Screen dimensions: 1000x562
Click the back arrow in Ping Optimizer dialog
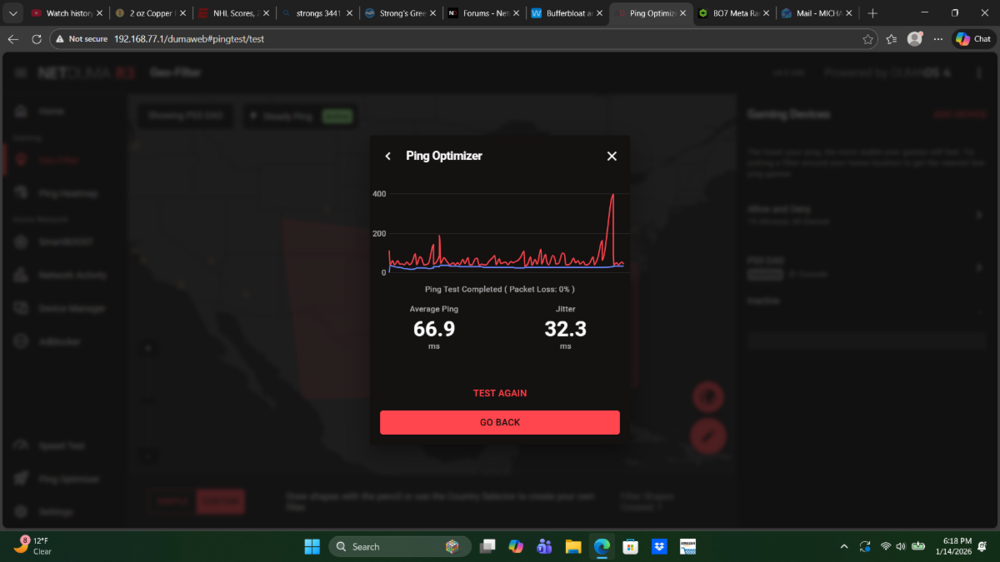(388, 156)
